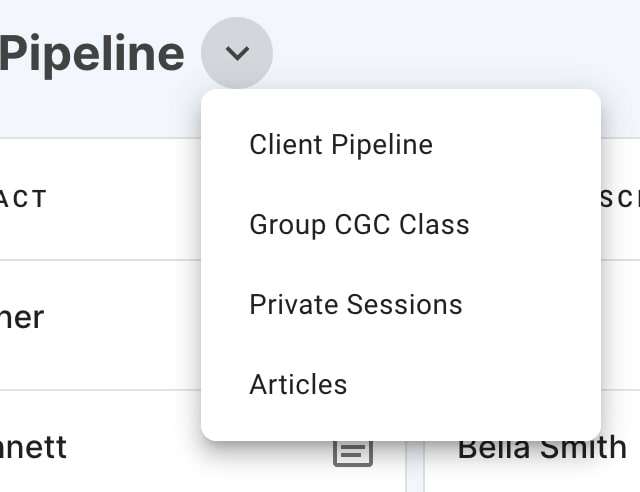The image size is (640, 492).
Task: Open the Articles pipeline option
Action: point(400,385)
